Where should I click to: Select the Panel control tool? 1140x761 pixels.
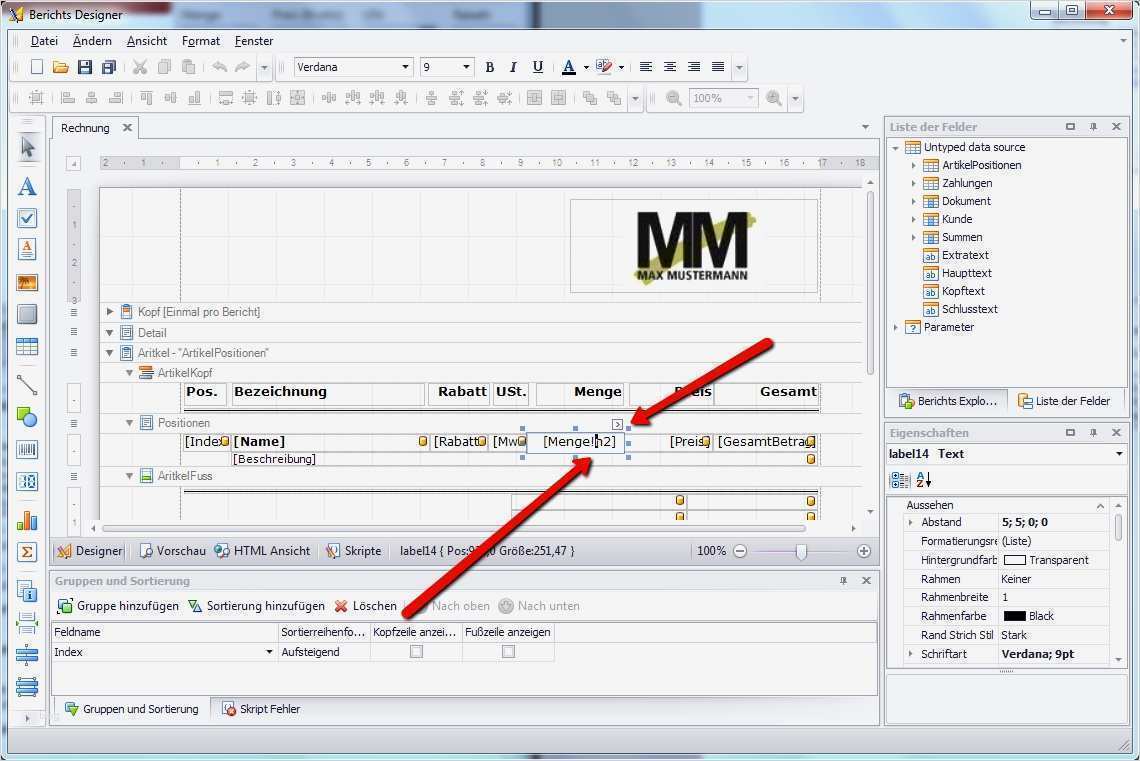point(27,314)
